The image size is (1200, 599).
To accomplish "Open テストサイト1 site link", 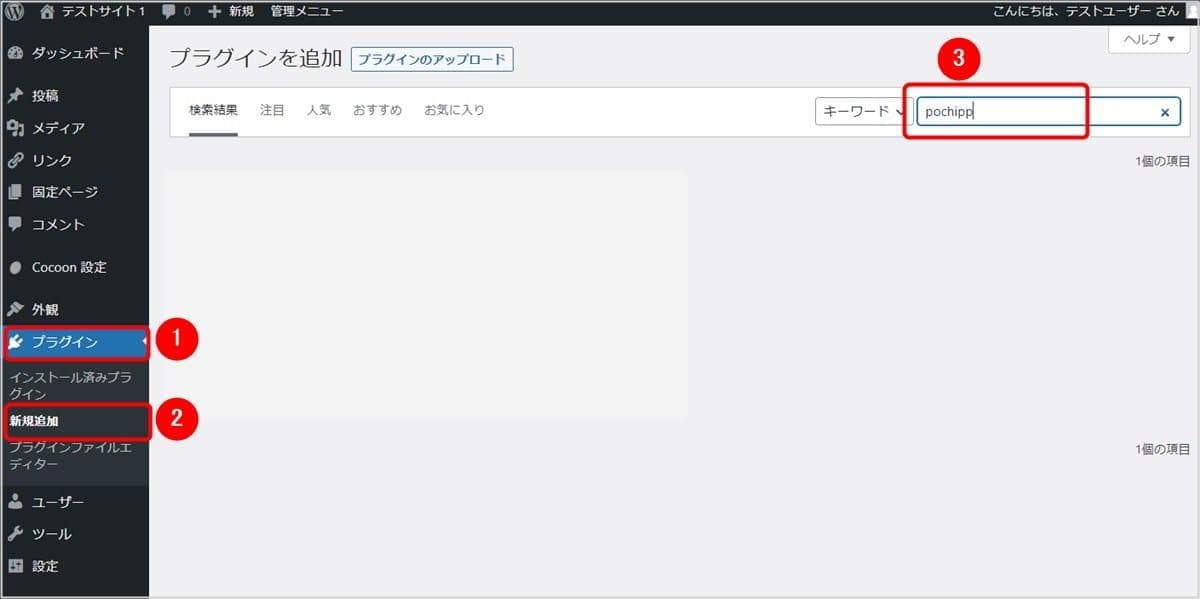I will click(103, 12).
